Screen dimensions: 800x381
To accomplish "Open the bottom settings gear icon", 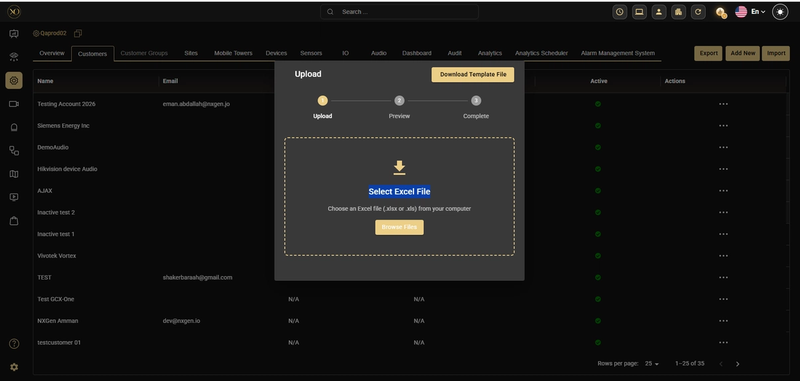I will pyautogui.click(x=14, y=367).
